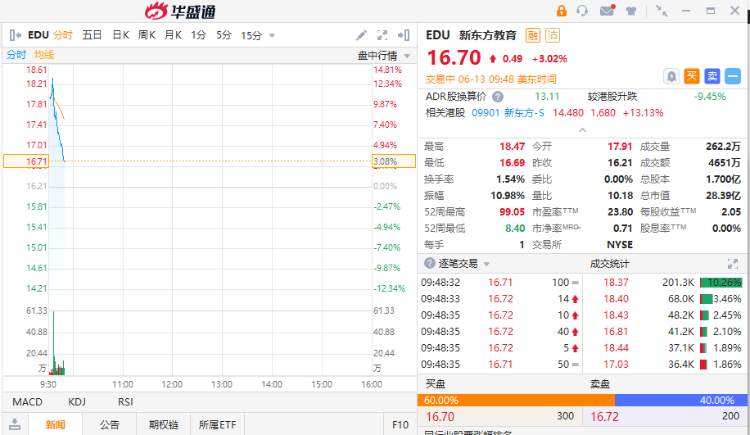
Task: Click the shrink window arrows icon
Action: 662,11
